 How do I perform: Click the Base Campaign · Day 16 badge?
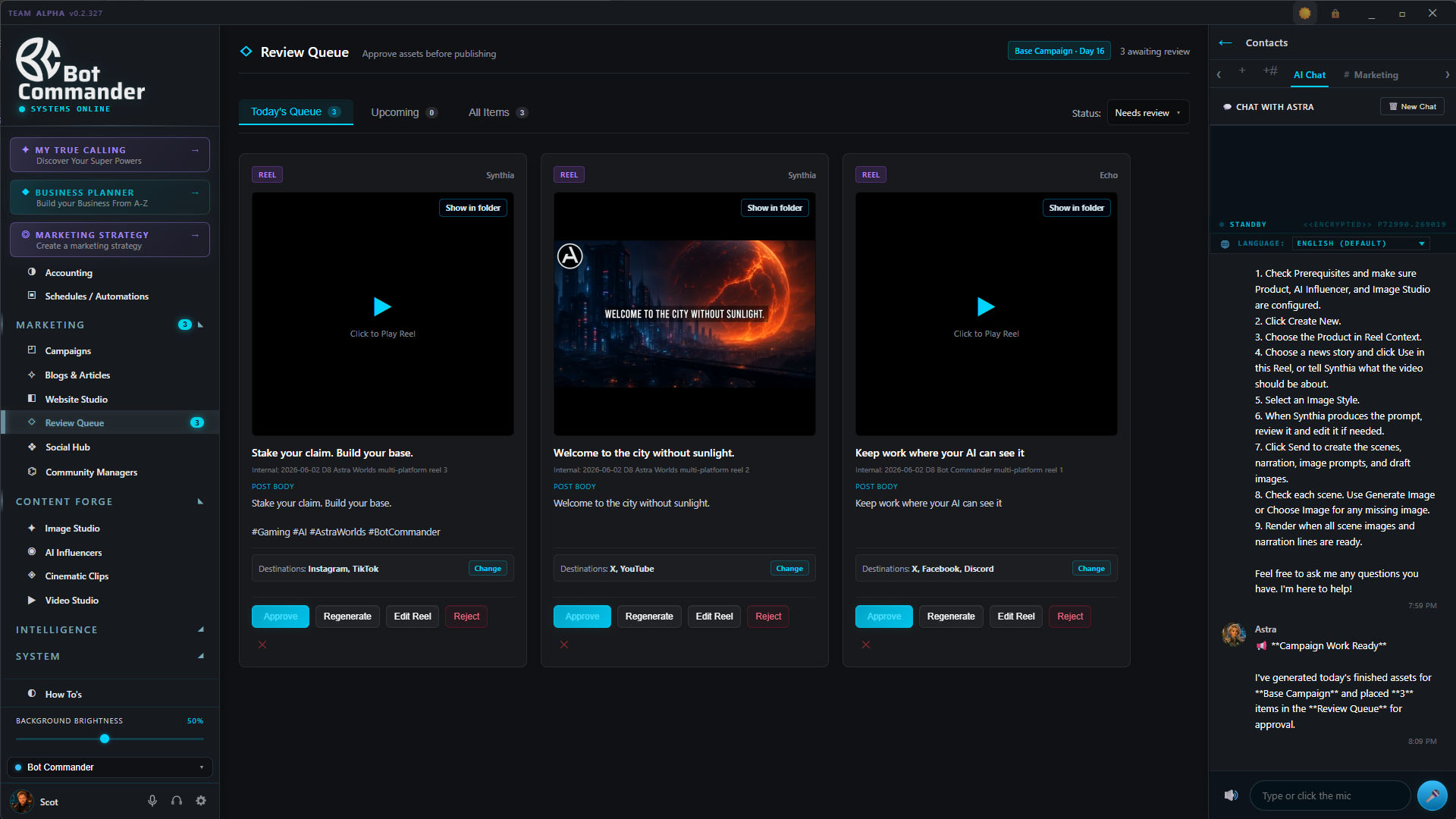click(1059, 51)
